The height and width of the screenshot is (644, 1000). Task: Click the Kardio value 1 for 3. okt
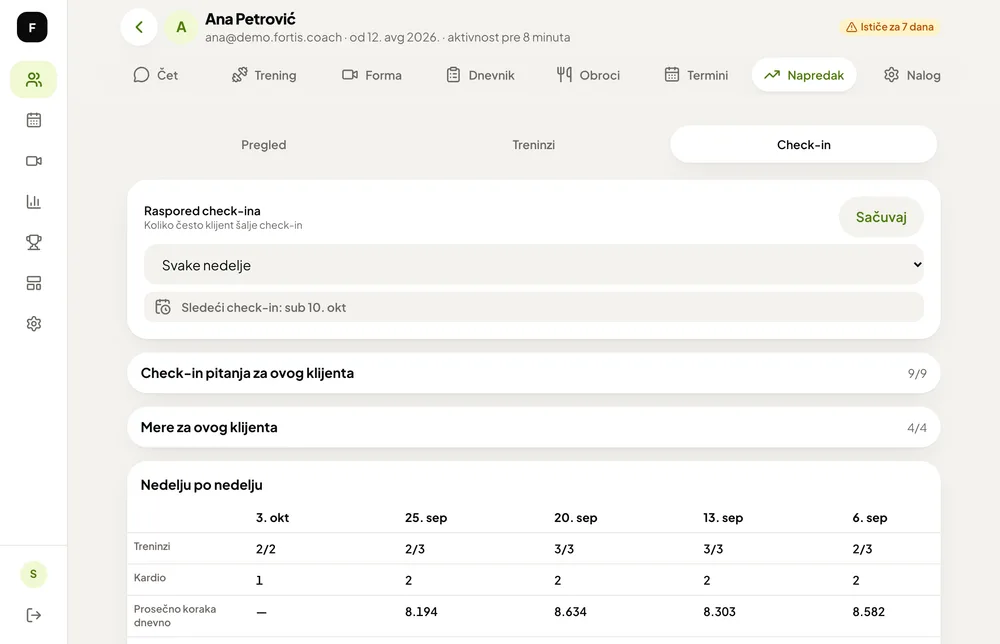[x=260, y=580]
